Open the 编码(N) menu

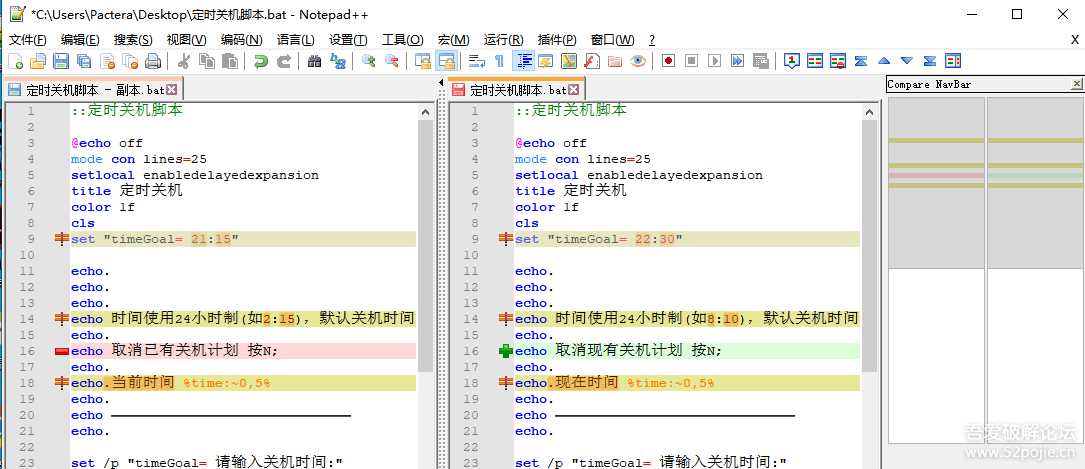coord(241,39)
